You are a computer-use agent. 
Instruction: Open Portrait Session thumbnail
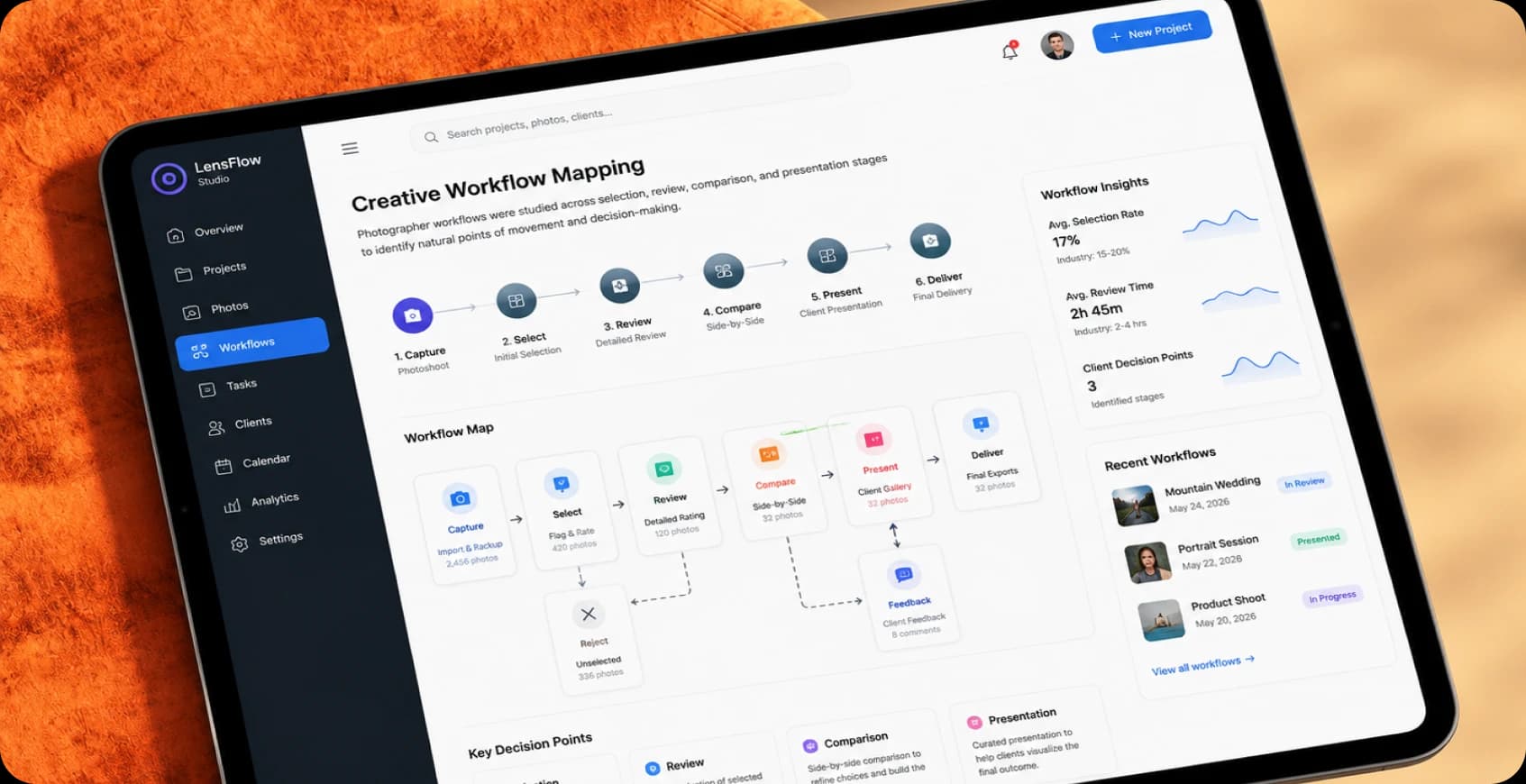point(1148,562)
